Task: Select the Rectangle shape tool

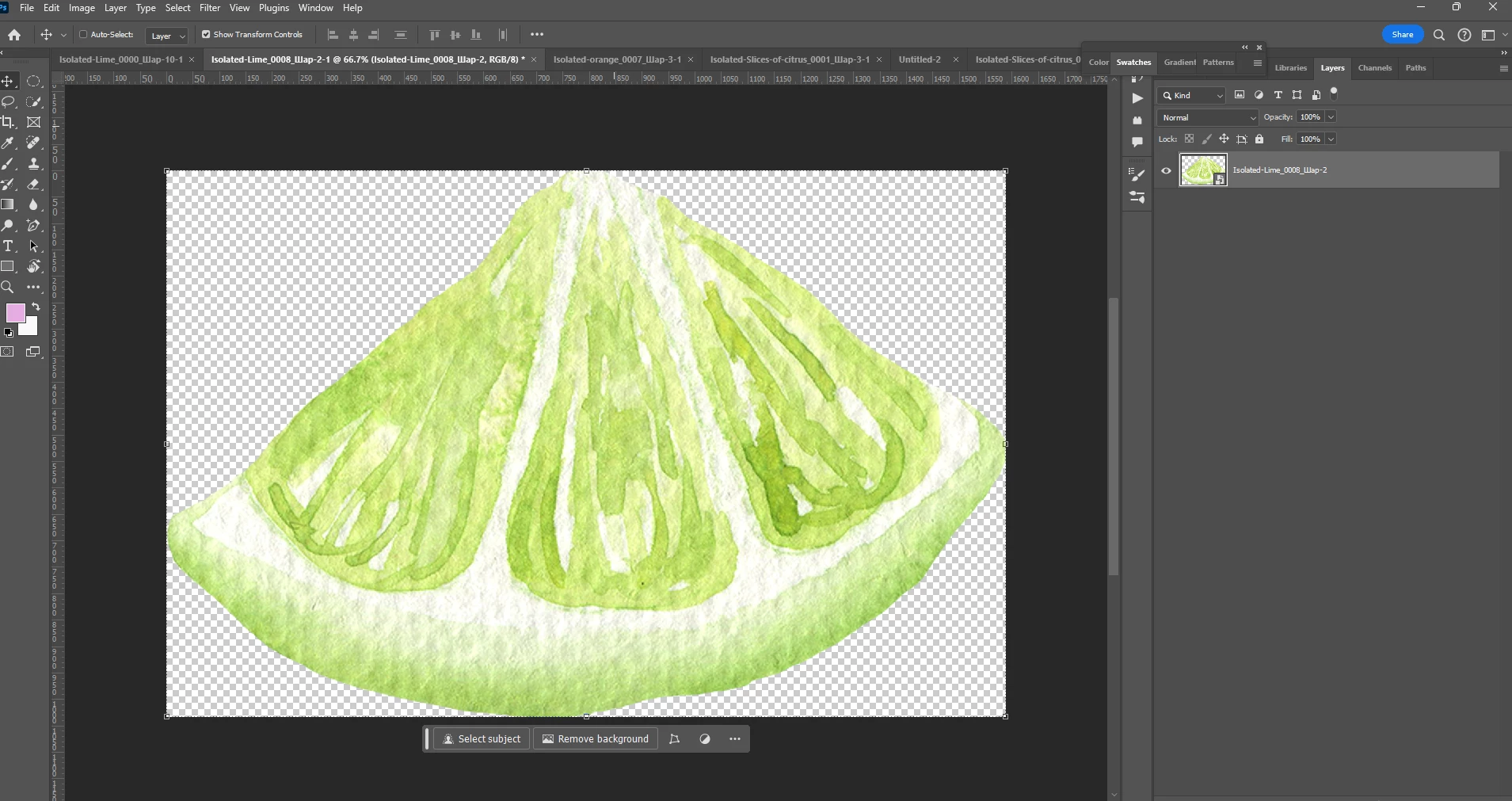Action: [8, 266]
